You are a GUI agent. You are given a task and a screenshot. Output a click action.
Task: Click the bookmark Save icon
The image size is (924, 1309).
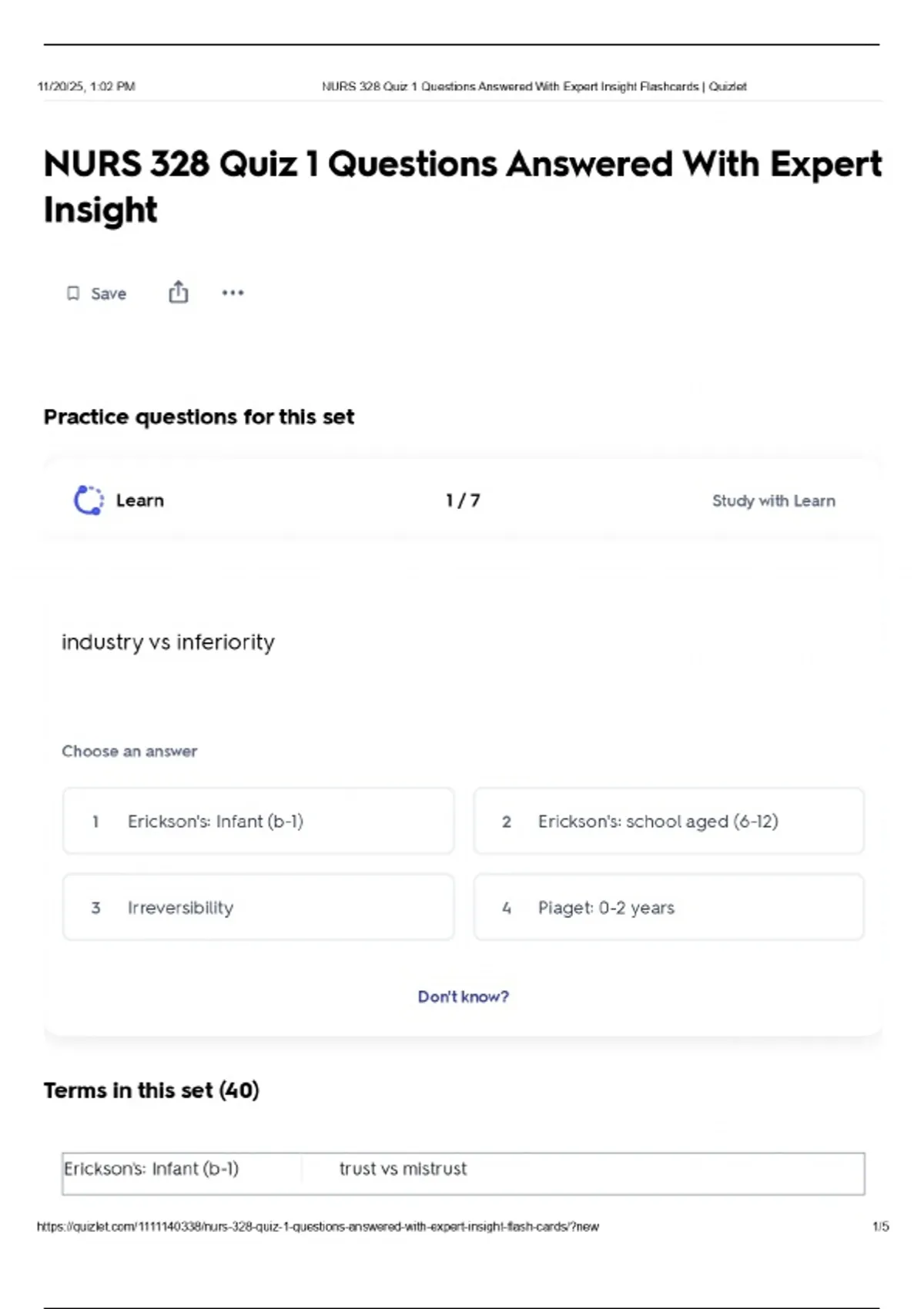[x=73, y=293]
